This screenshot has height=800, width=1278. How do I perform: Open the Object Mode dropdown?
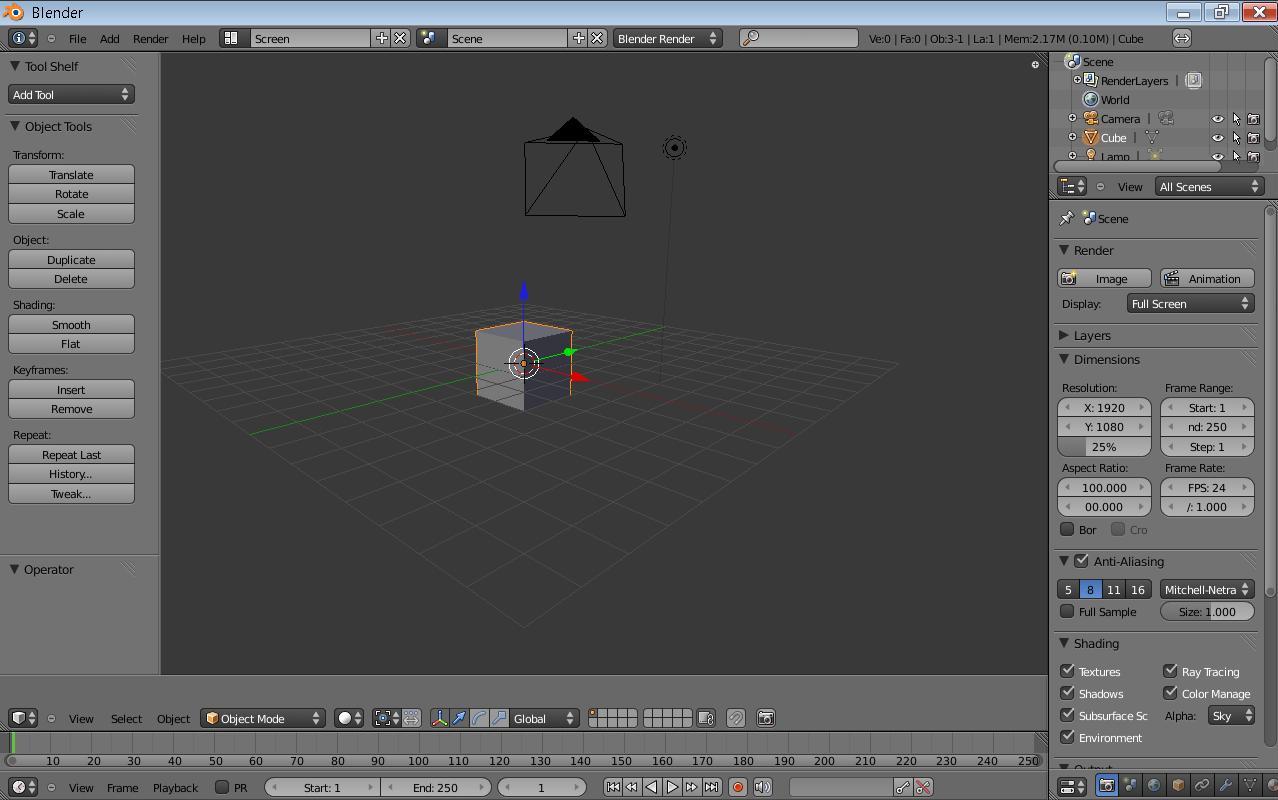coord(263,718)
